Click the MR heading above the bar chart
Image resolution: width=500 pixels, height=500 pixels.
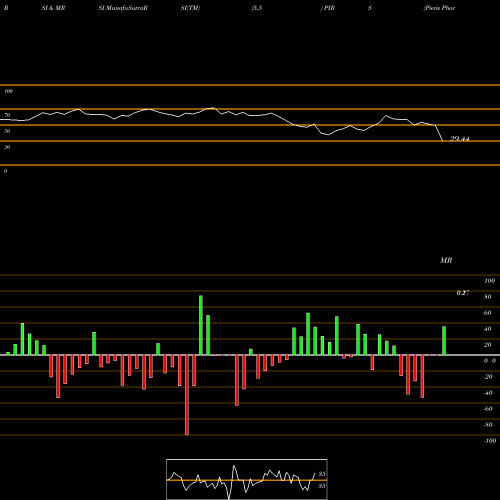446,260
